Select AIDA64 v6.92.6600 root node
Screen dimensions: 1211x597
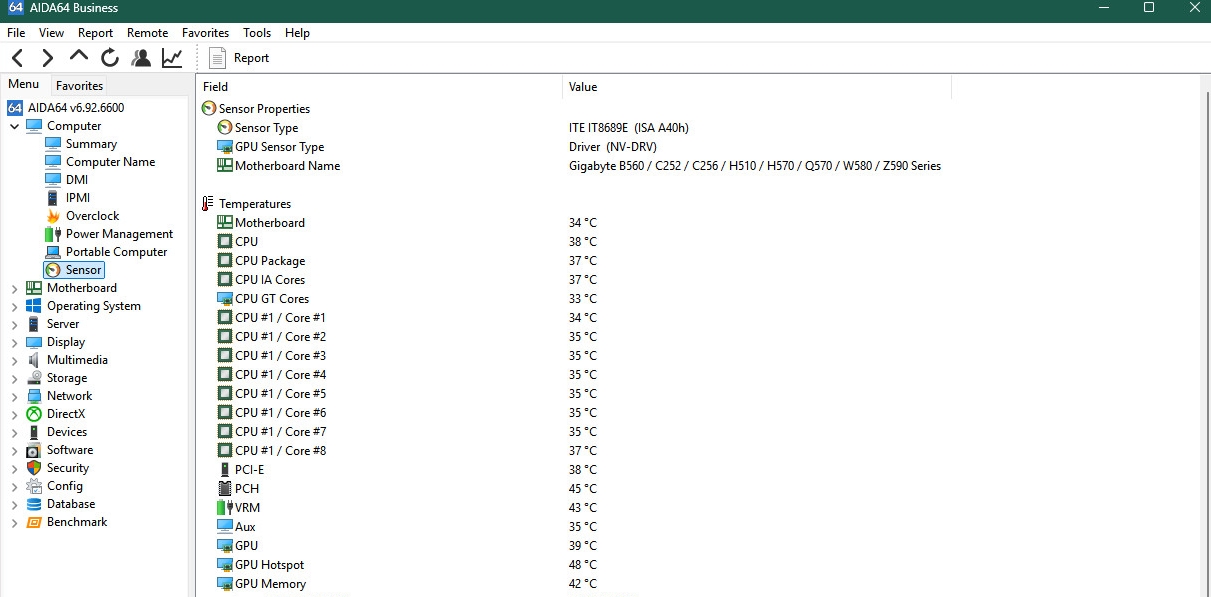(76, 108)
